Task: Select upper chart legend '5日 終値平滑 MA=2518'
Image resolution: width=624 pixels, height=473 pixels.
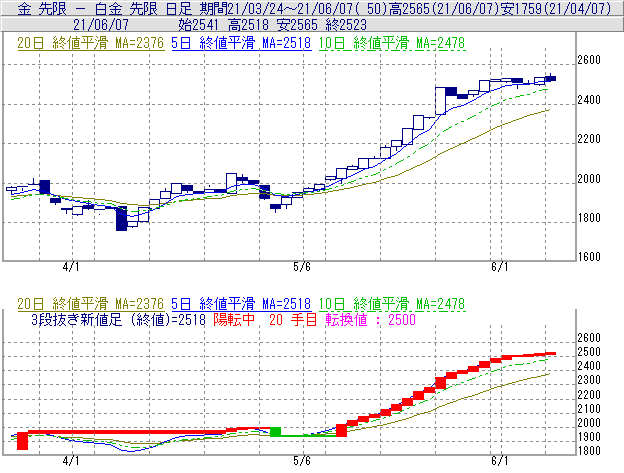Action: click(241, 43)
